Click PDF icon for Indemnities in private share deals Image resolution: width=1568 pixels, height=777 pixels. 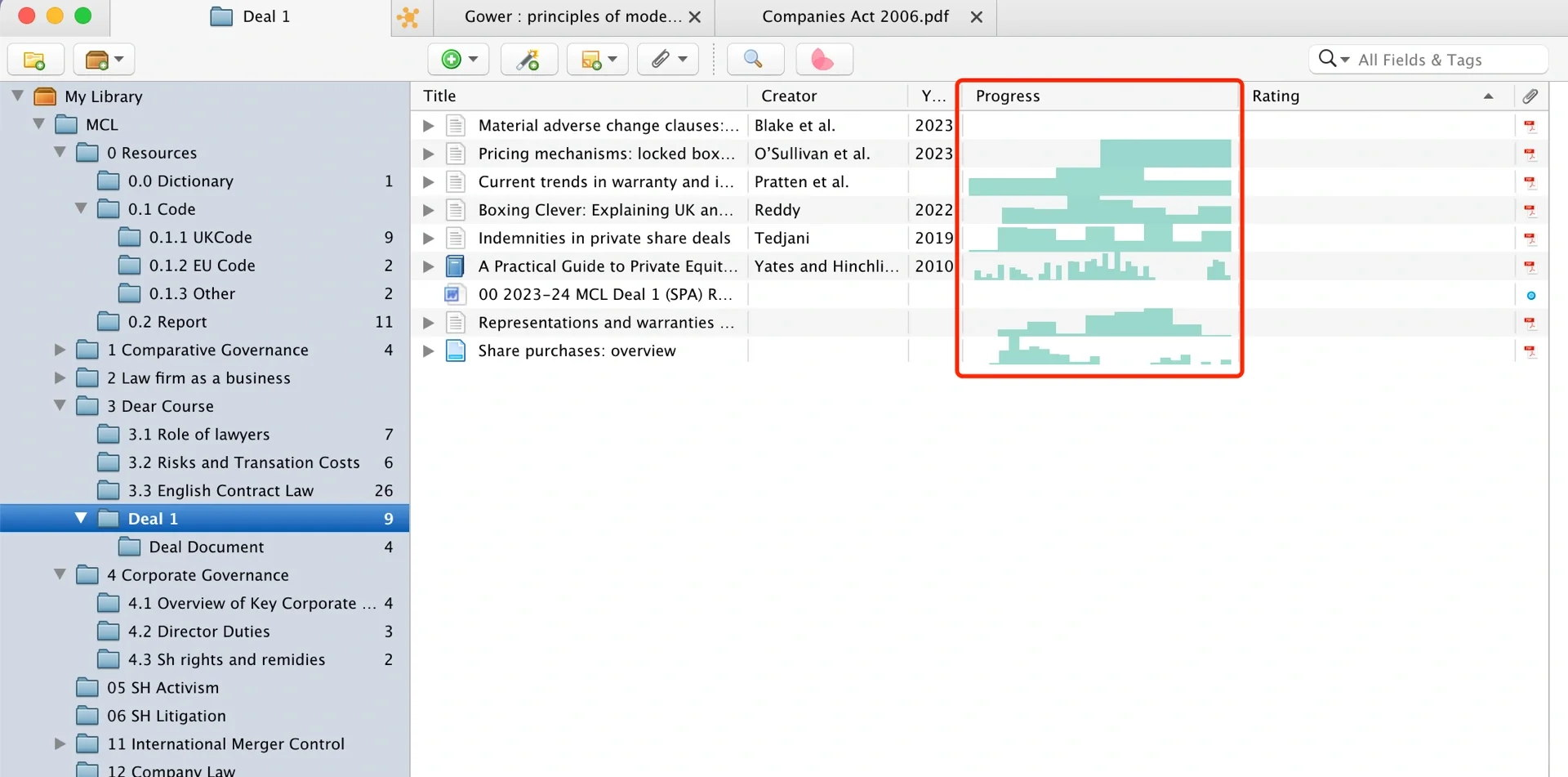tap(1530, 239)
